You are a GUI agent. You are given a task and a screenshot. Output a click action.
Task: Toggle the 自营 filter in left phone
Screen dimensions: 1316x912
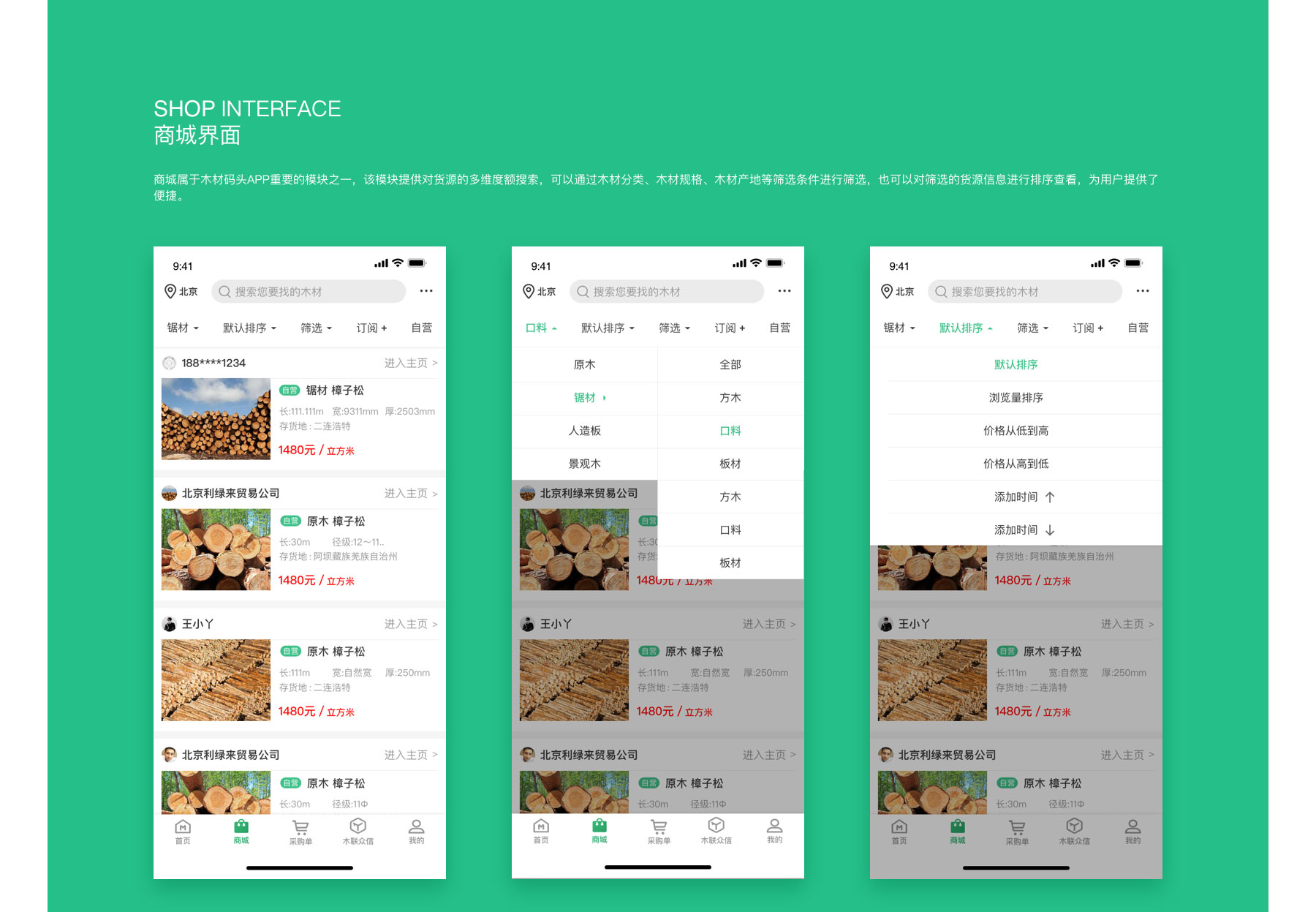[421, 328]
